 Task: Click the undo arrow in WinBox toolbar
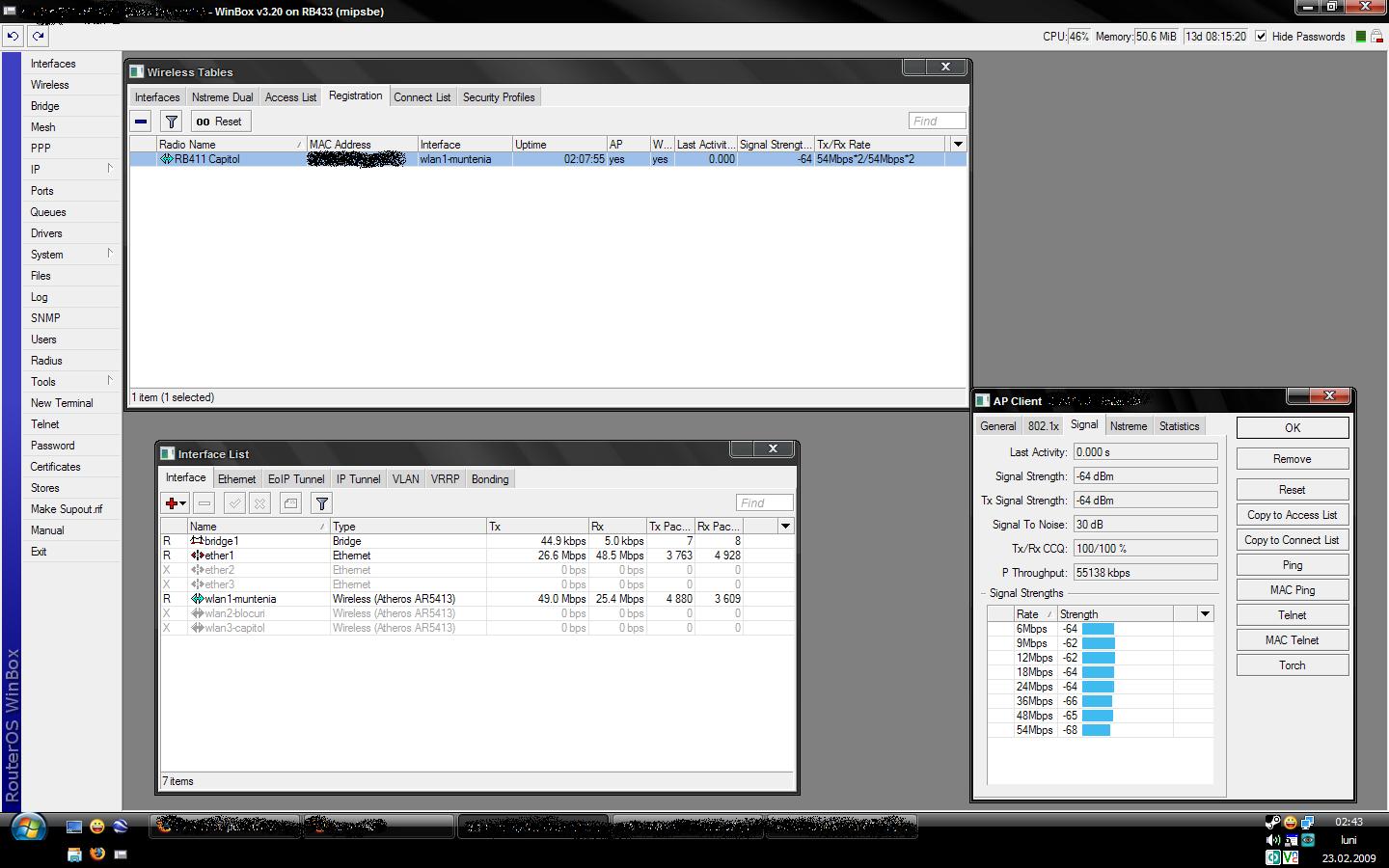pos(13,36)
